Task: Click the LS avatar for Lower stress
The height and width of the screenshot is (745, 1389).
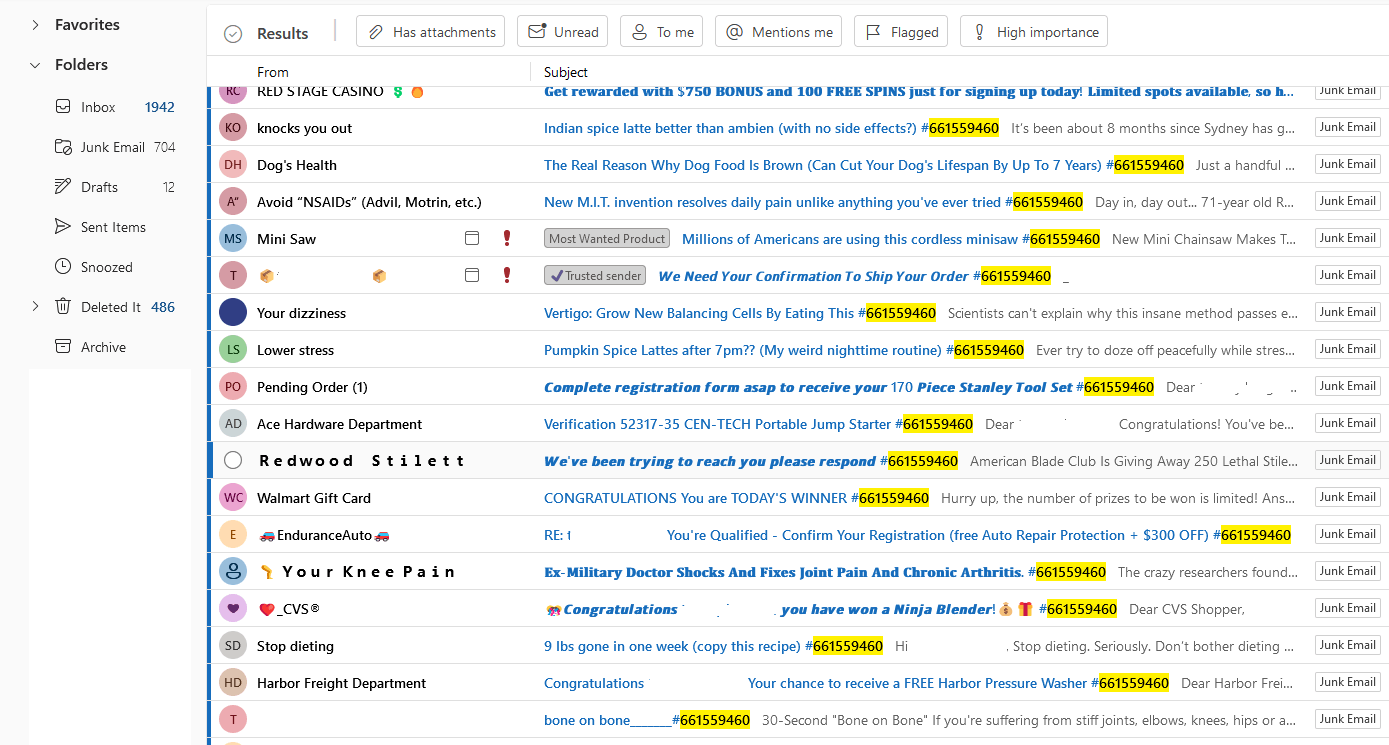Action: pyautogui.click(x=233, y=350)
